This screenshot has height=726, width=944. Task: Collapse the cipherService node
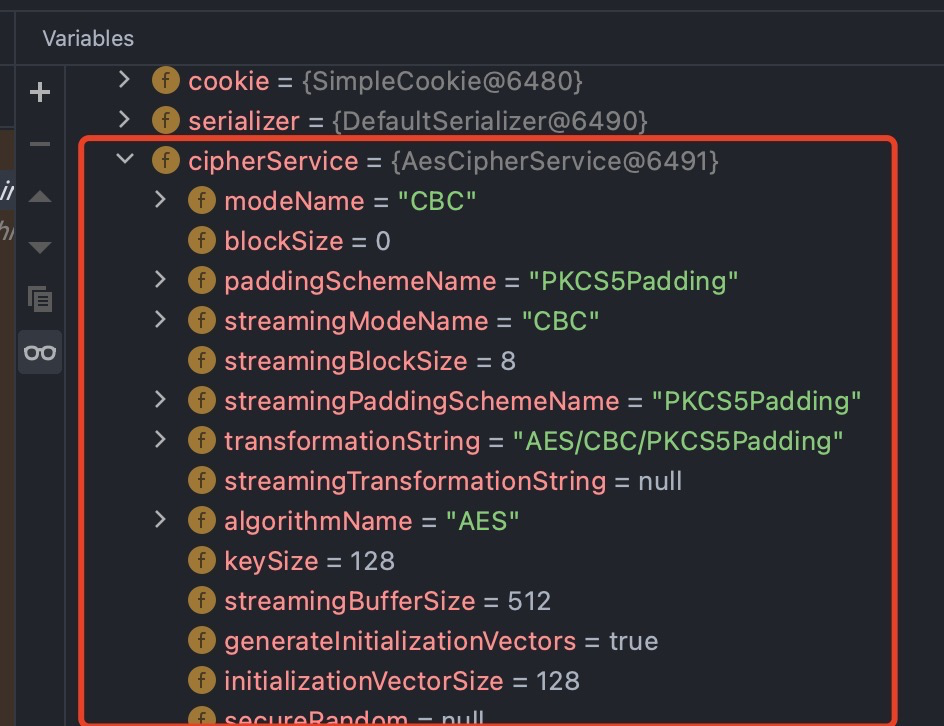pyautogui.click(x=124, y=160)
